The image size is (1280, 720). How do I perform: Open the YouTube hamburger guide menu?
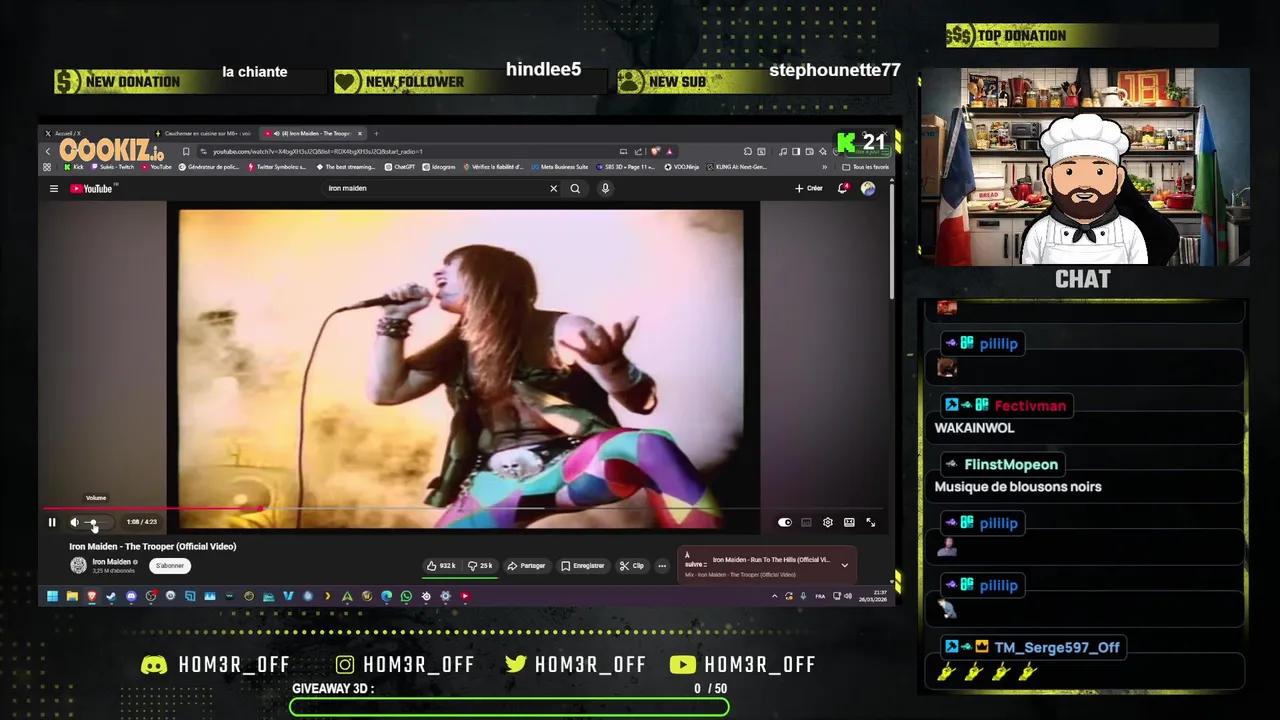[54, 188]
